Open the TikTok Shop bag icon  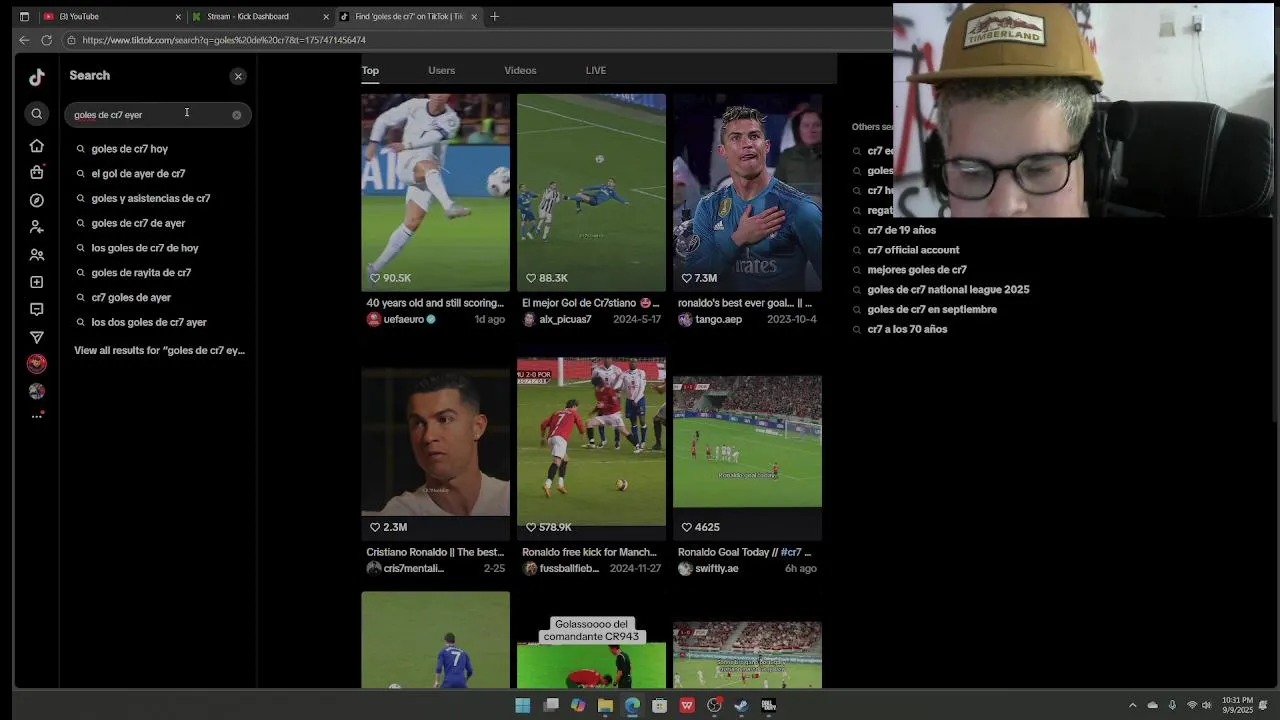point(37,173)
